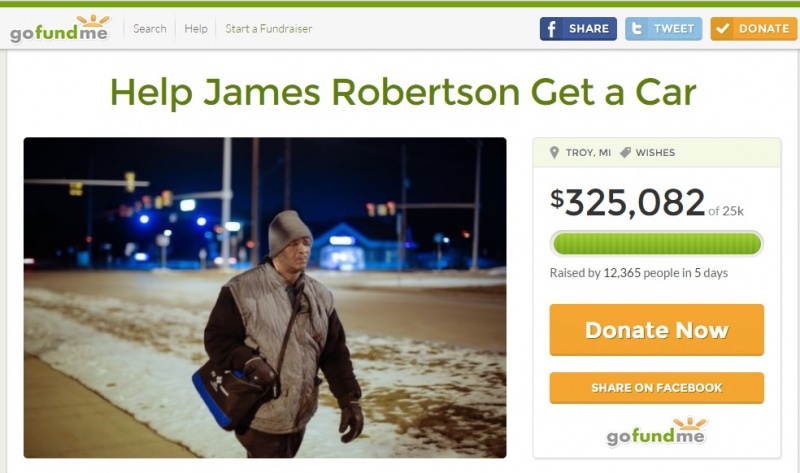
Task: Click the orange Donate header button
Action: (x=753, y=29)
